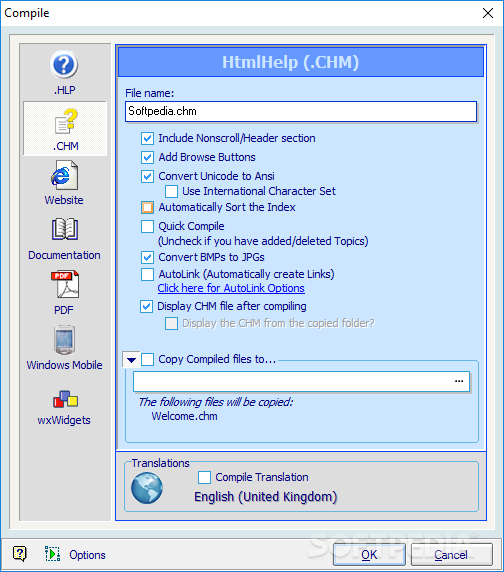Close the Compile dialog window

tap(488, 13)
